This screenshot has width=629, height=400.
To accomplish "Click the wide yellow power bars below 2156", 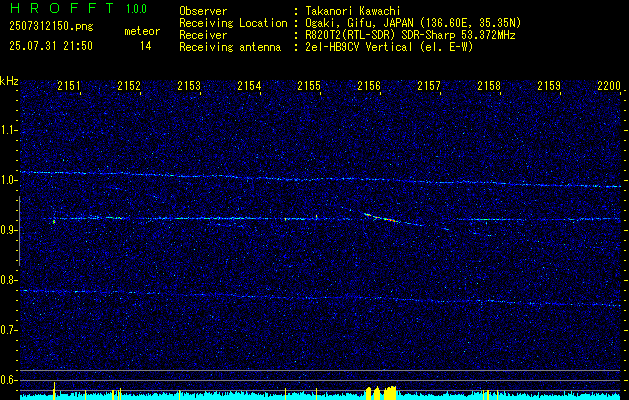I will click(x=381, y=392).
